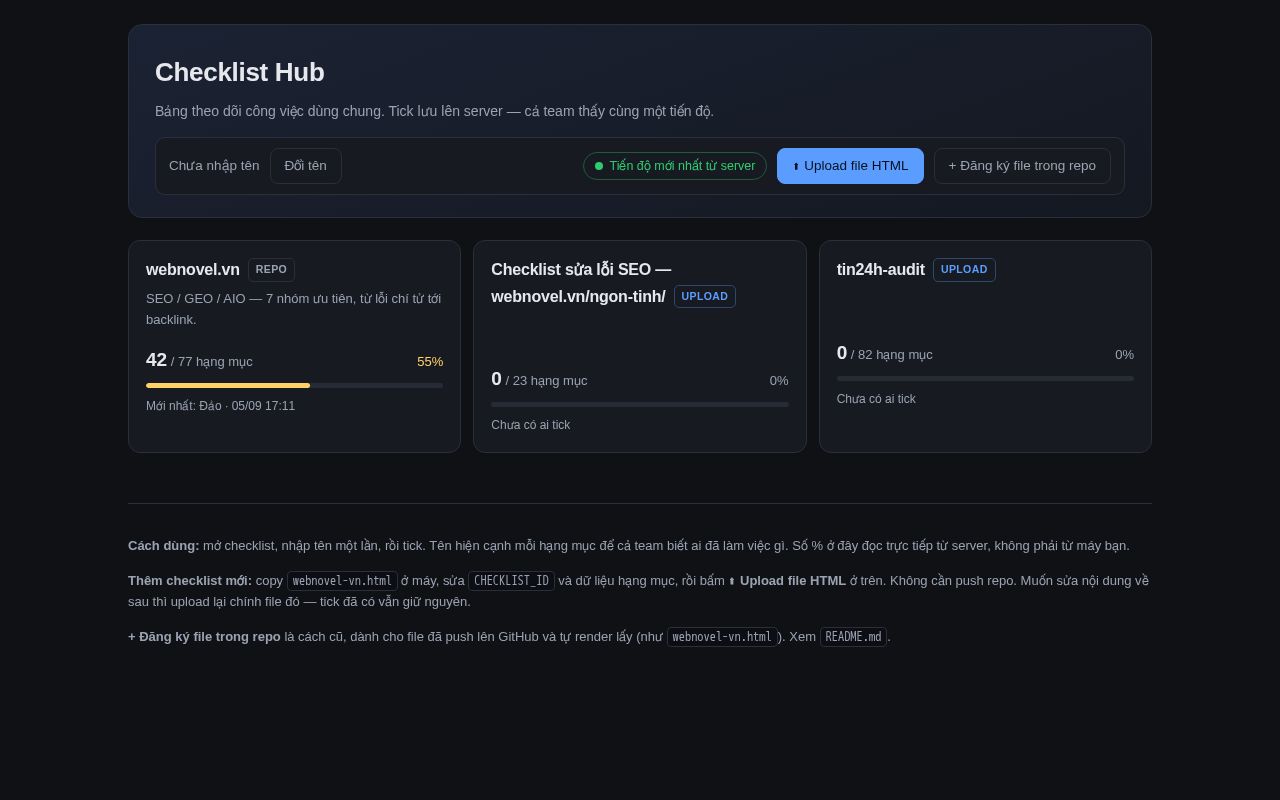Screen dimensions: 1280x800
Task: Click the UPLOAD badge on tin24h-audit card
Action: (x=964, y=270)
